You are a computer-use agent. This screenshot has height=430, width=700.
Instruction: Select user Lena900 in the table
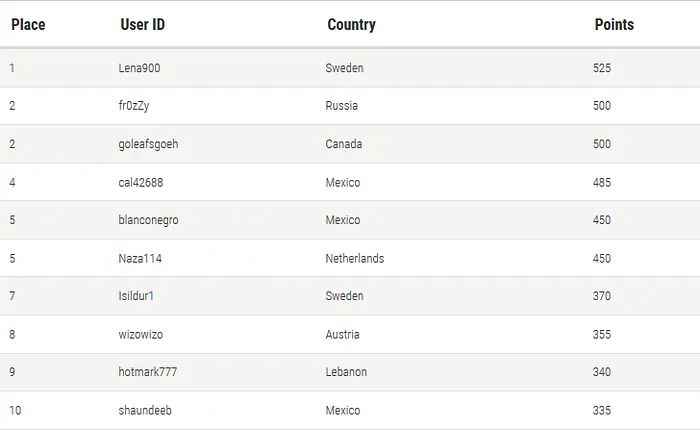139,68
